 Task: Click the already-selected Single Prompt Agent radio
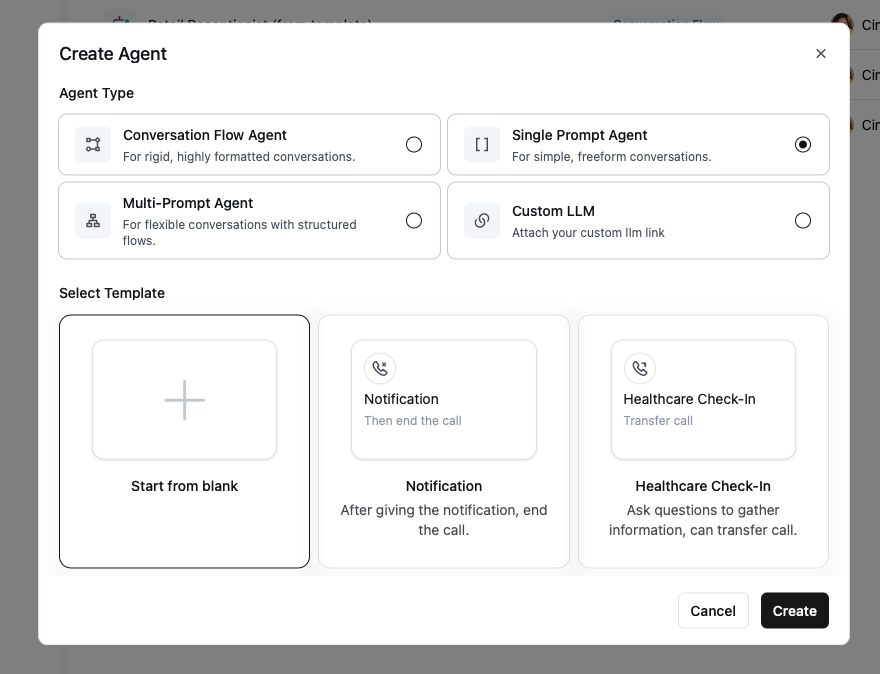pyautogui.click(x=803, y=144)
